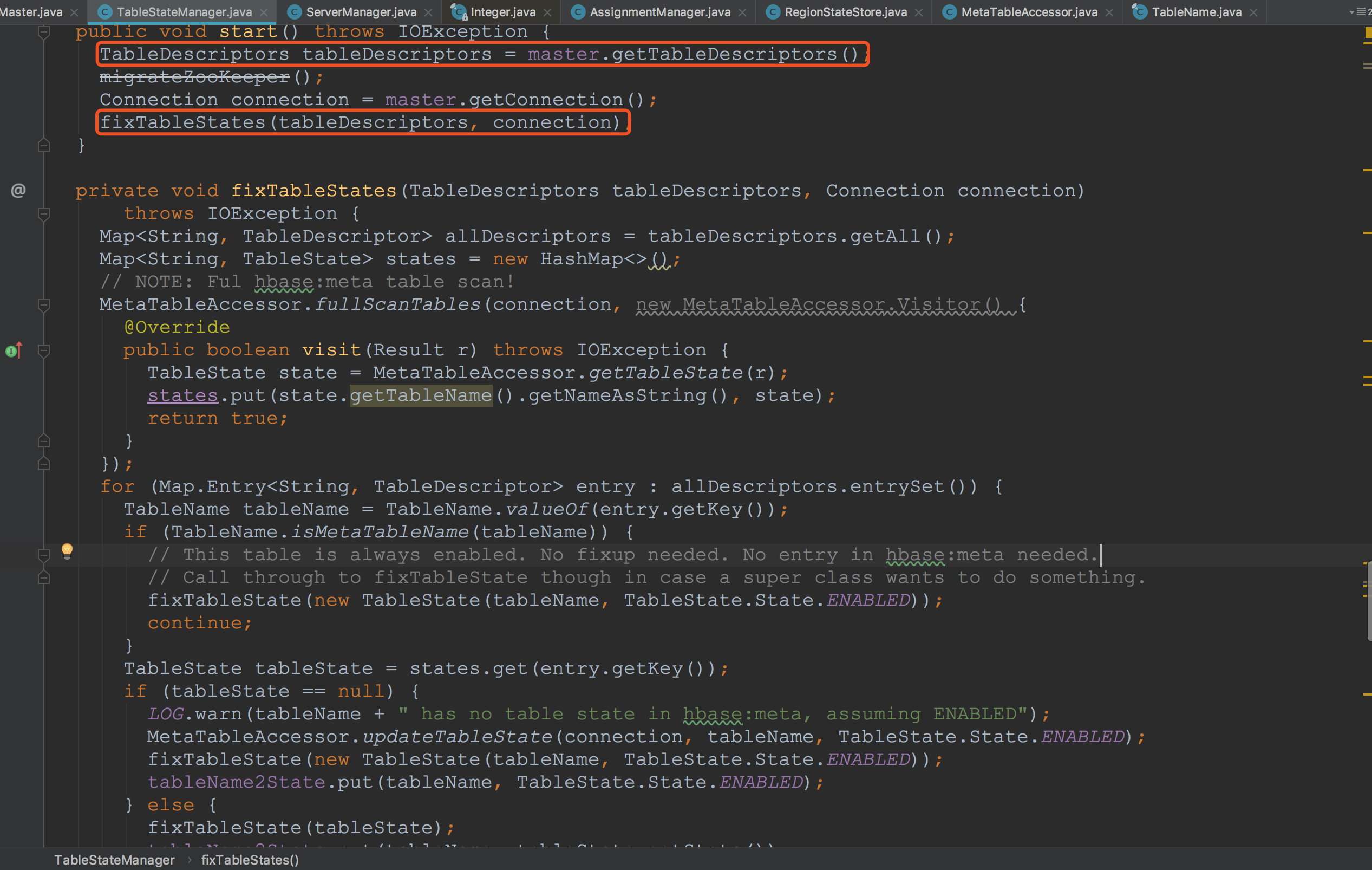1372x870 pixels.
Task: Show the hidden tabs list dropdown
Action: (x=1360, y=12)
